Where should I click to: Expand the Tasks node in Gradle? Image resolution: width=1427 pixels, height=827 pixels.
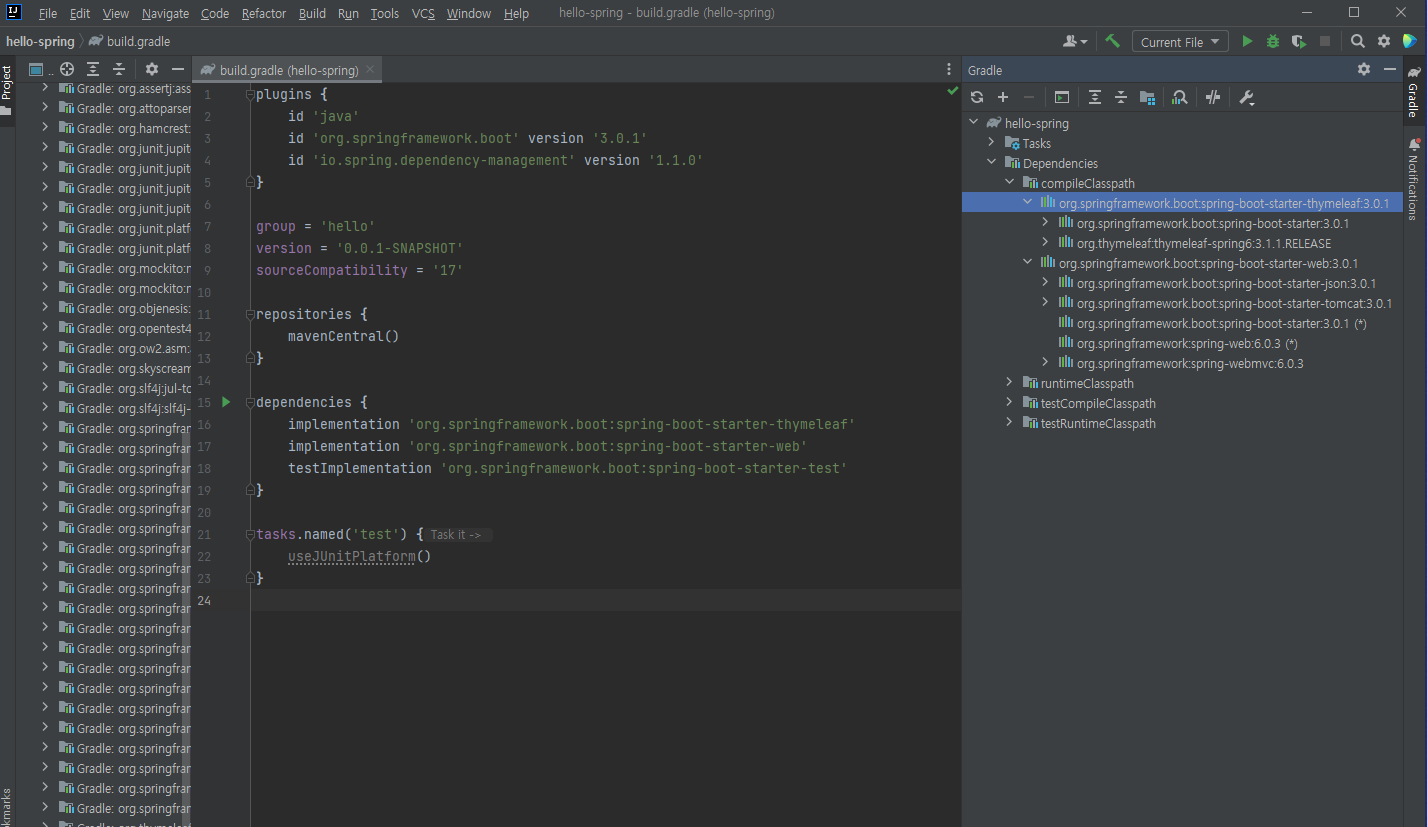tap(993, 143)
